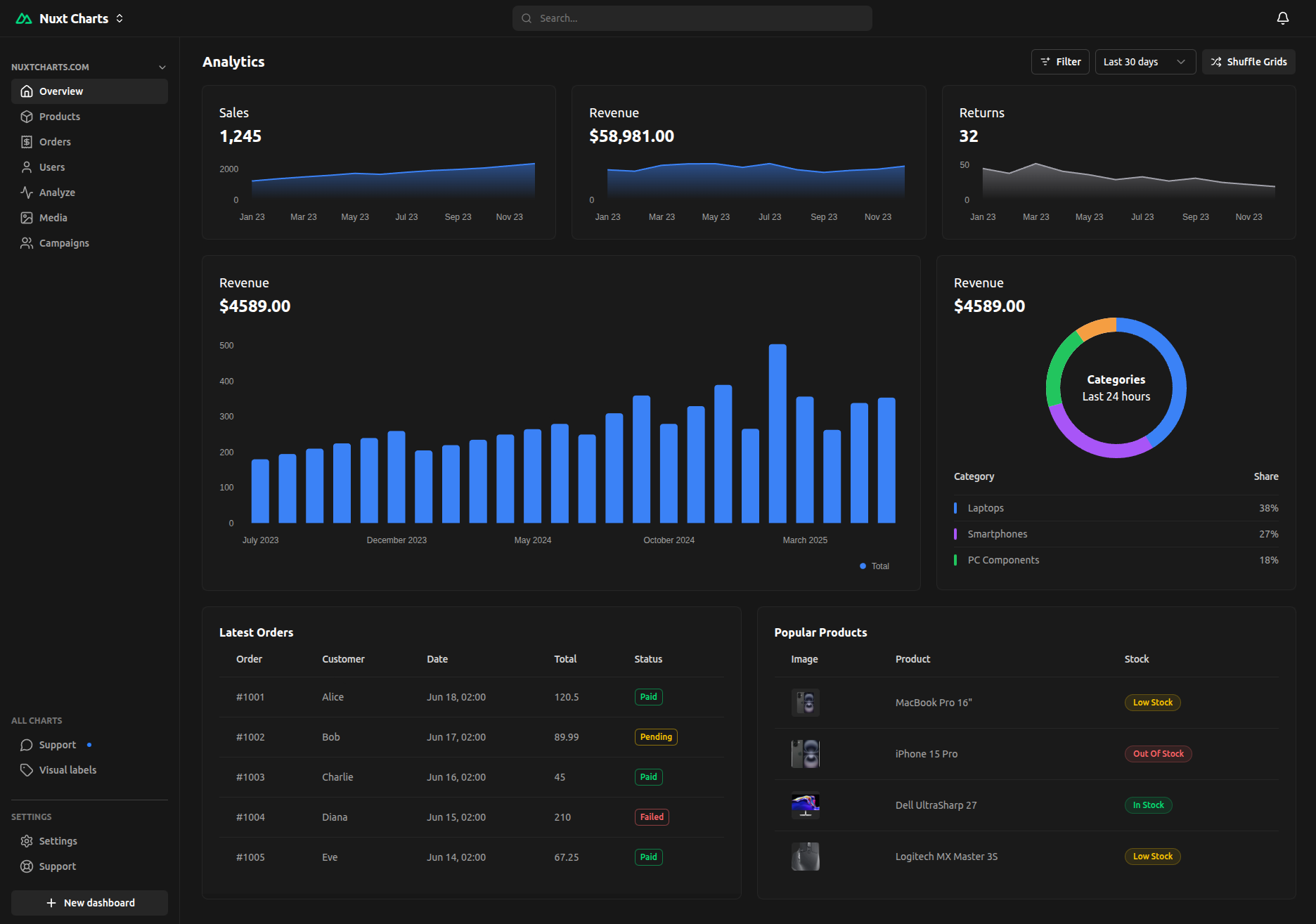Click the Nuxt Charts logo icon
This screenshot has height=924, width=1316.
[x=24, y=18]
